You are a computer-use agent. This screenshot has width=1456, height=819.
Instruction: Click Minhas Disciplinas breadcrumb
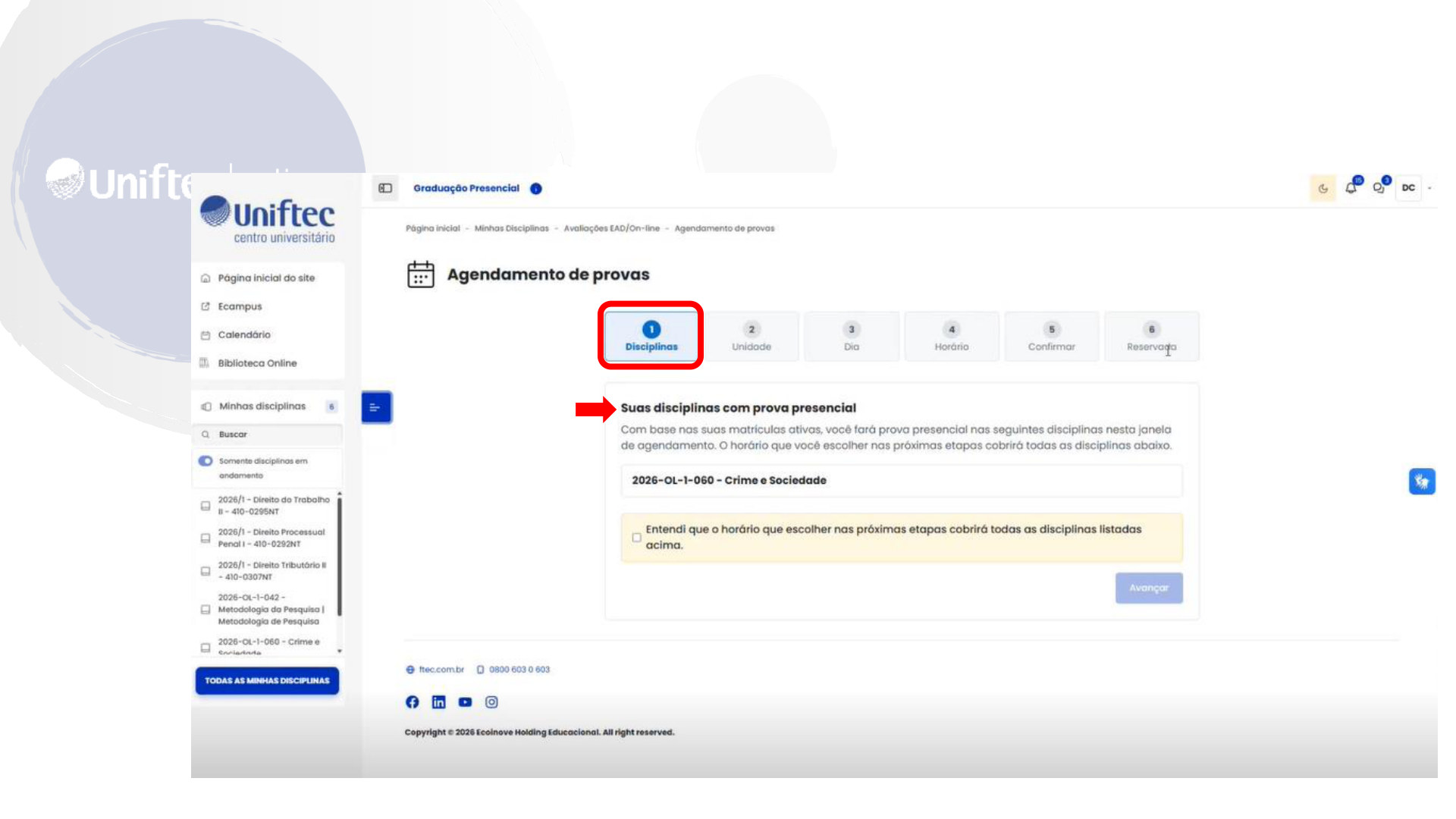coord(512,228)
